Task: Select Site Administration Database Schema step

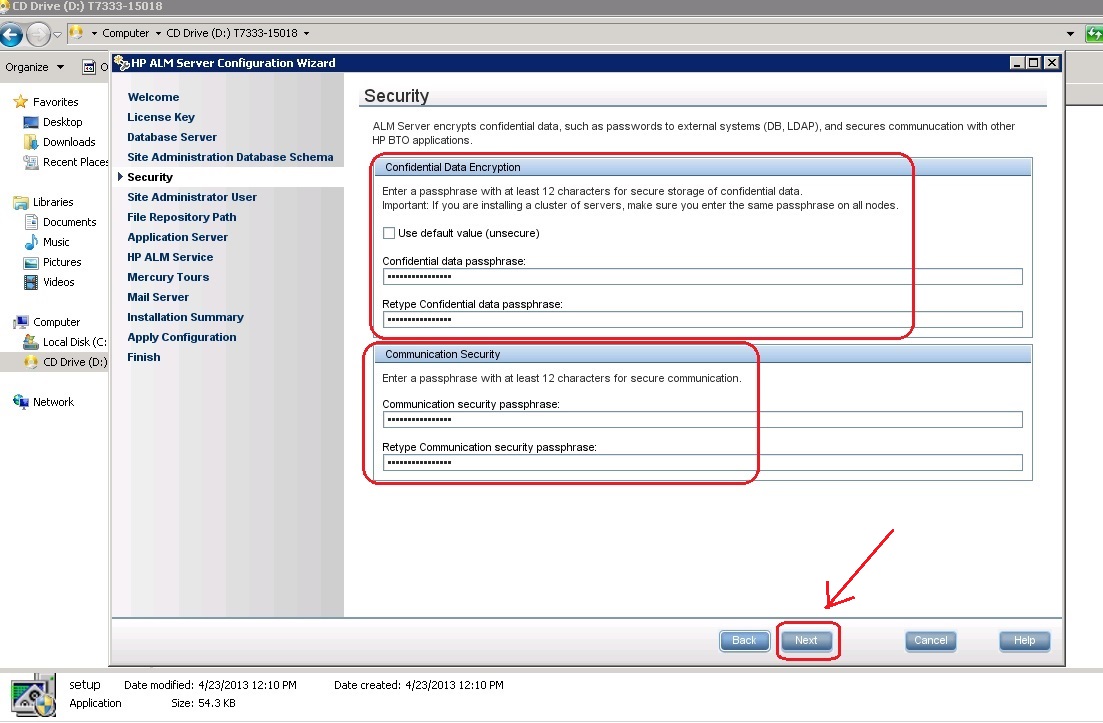Action: pos(230,157)
